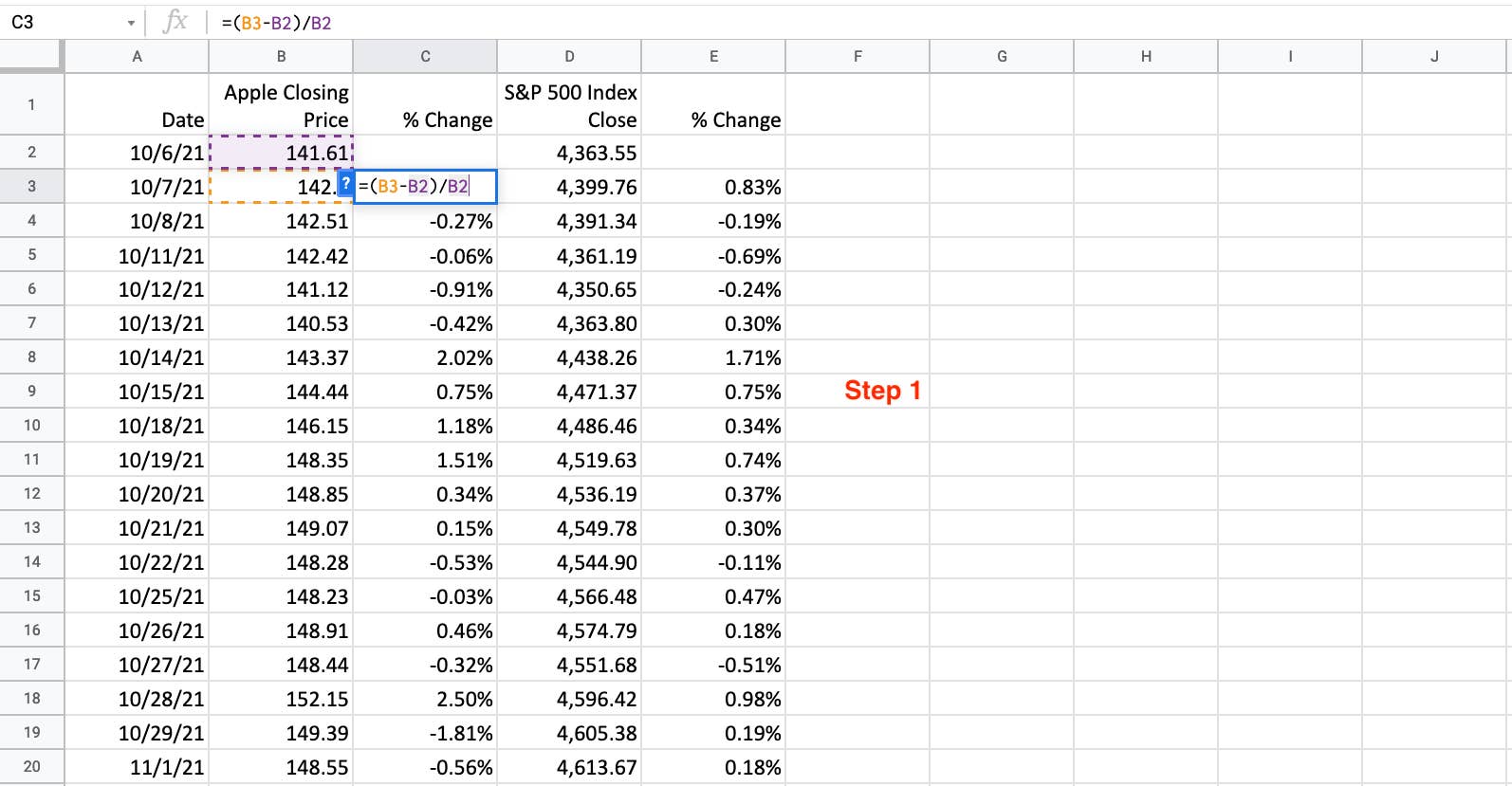
Task: Select row 14 header
Action: point(31,561)
